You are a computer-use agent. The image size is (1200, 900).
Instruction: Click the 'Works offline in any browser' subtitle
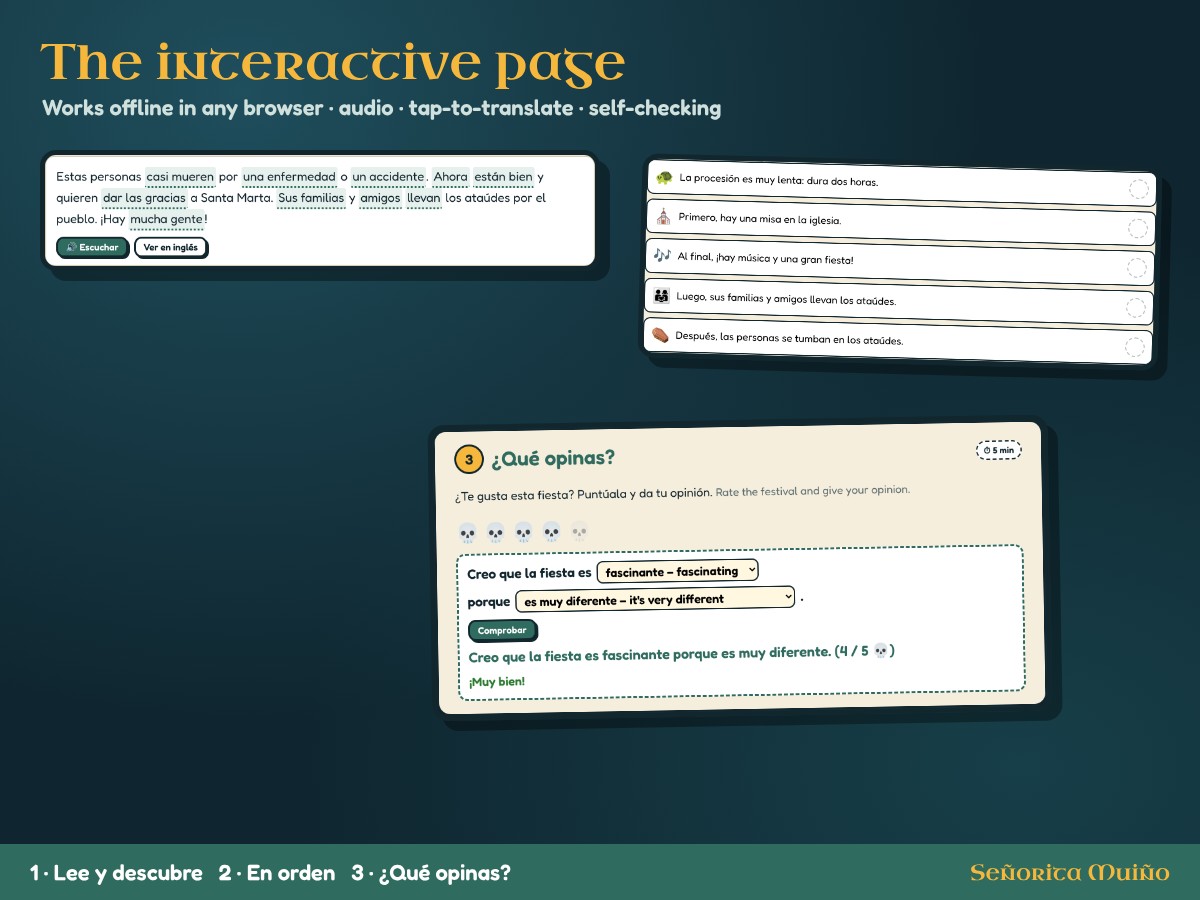(x=182, y=108)
